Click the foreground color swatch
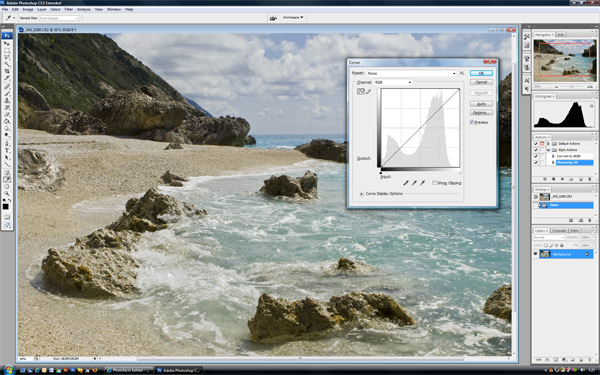 (x=5, y=207)
